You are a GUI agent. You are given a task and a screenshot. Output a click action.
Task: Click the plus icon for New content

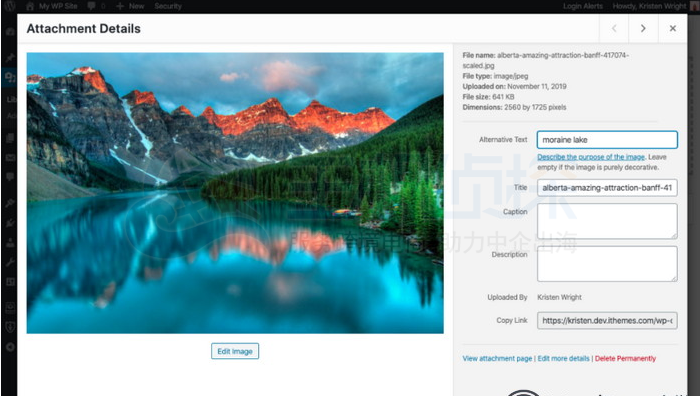120,6
